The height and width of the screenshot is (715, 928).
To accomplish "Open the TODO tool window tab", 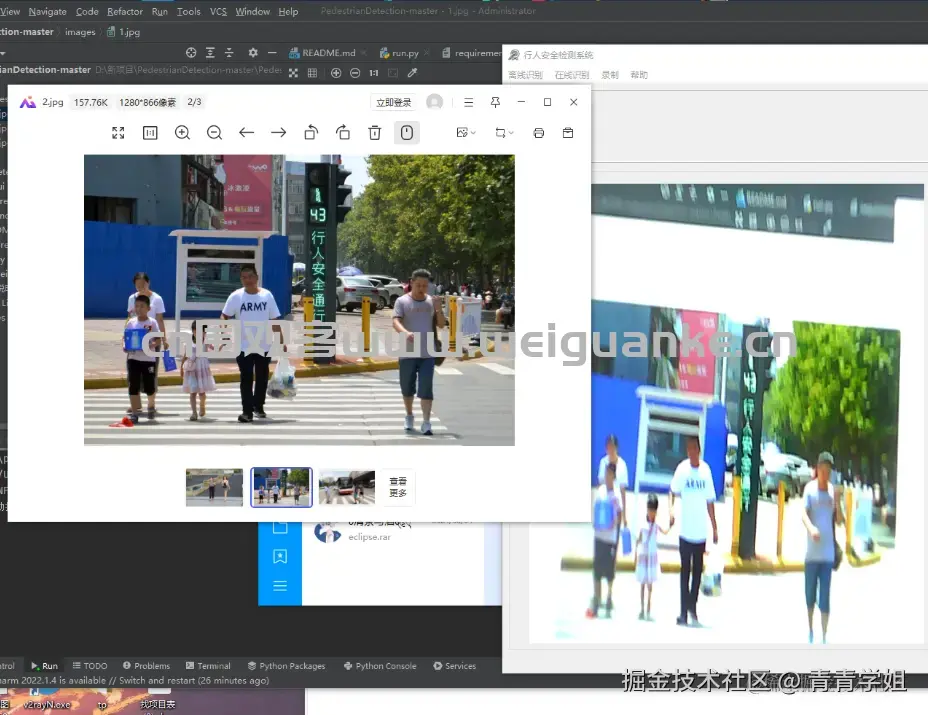I will coord(90,666).
